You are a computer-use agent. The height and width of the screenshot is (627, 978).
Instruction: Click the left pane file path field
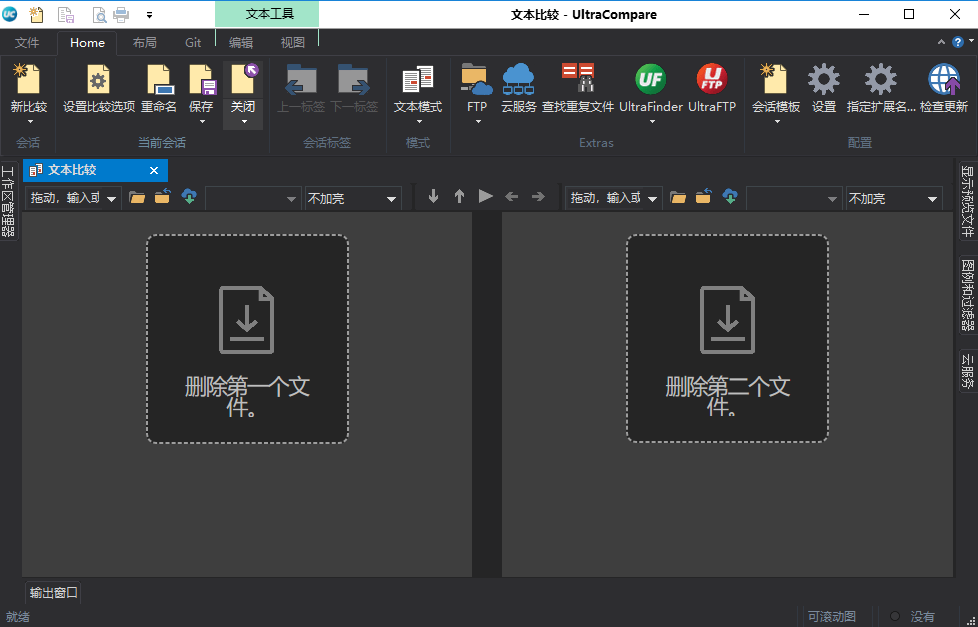(65, 197)
